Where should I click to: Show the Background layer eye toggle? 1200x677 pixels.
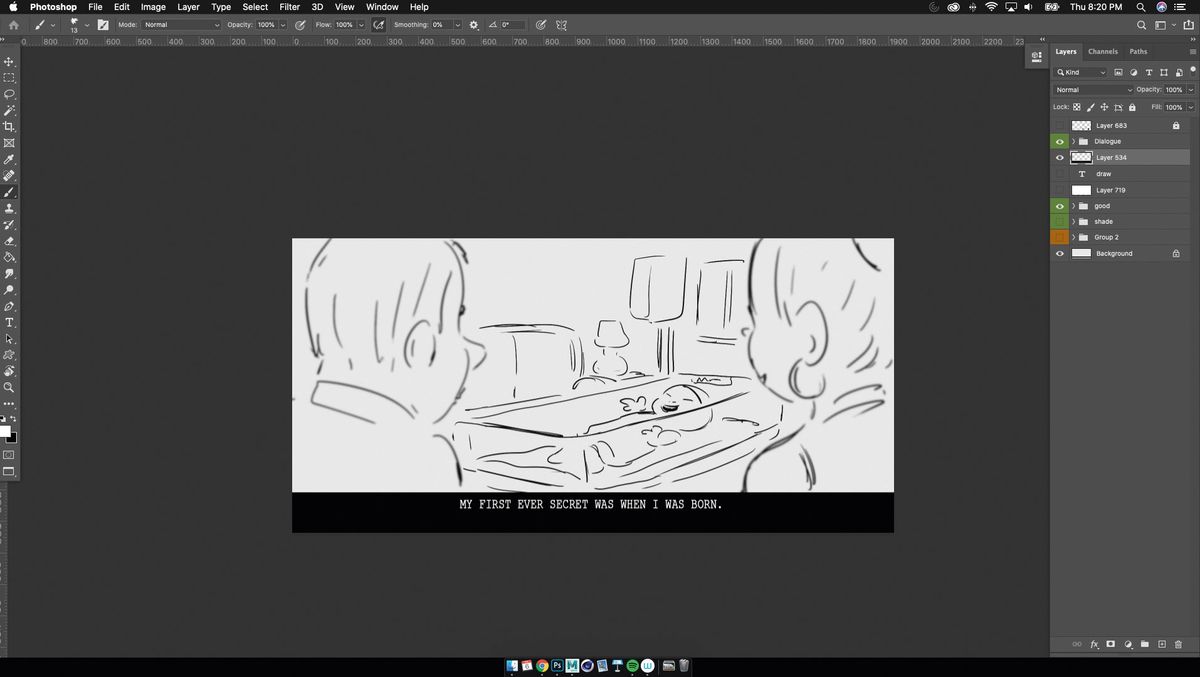(x=1060, y=253)
